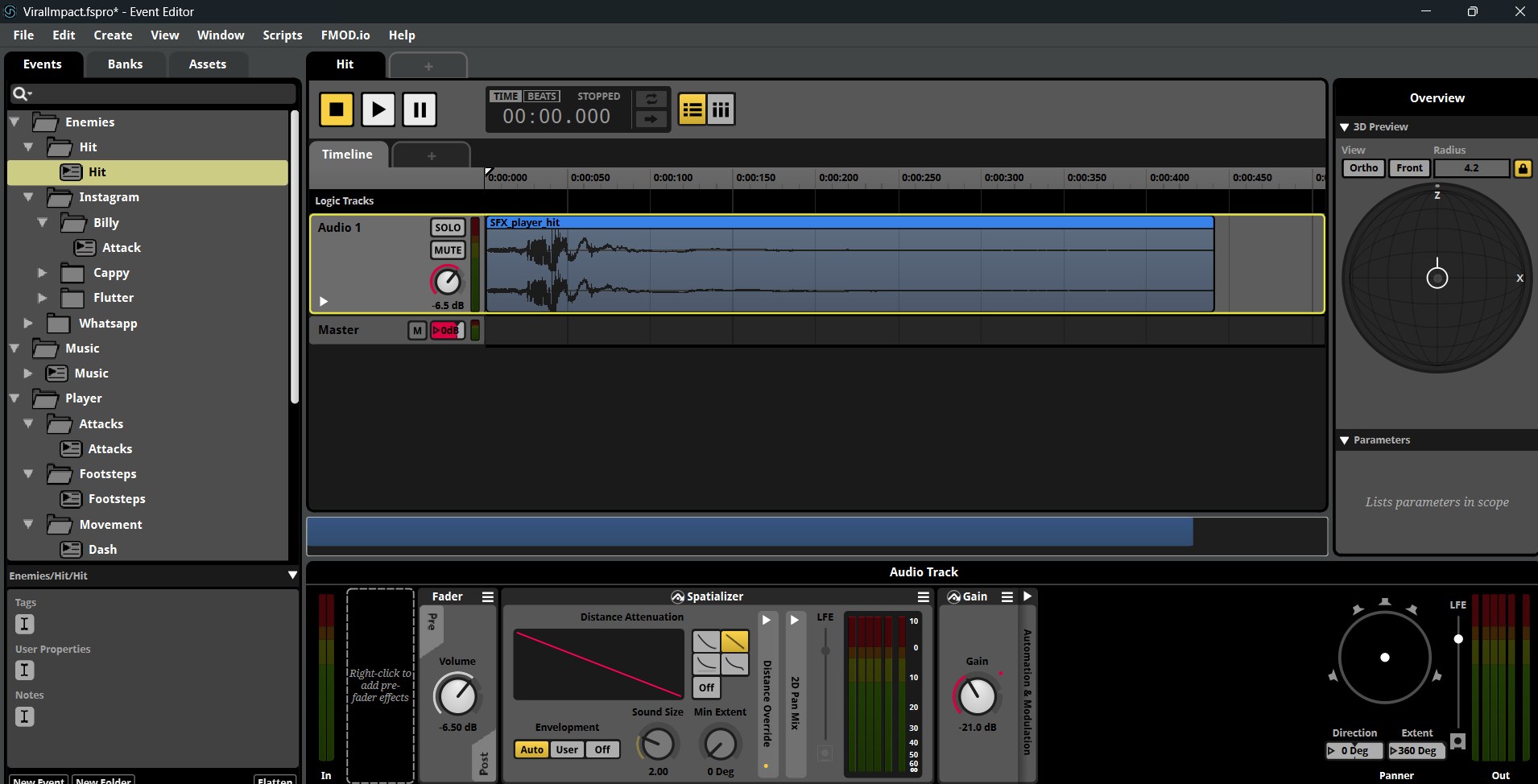Screen dimensions: 1538x784
Task: Toggle loop playback icon
Action: pos(651,98)
